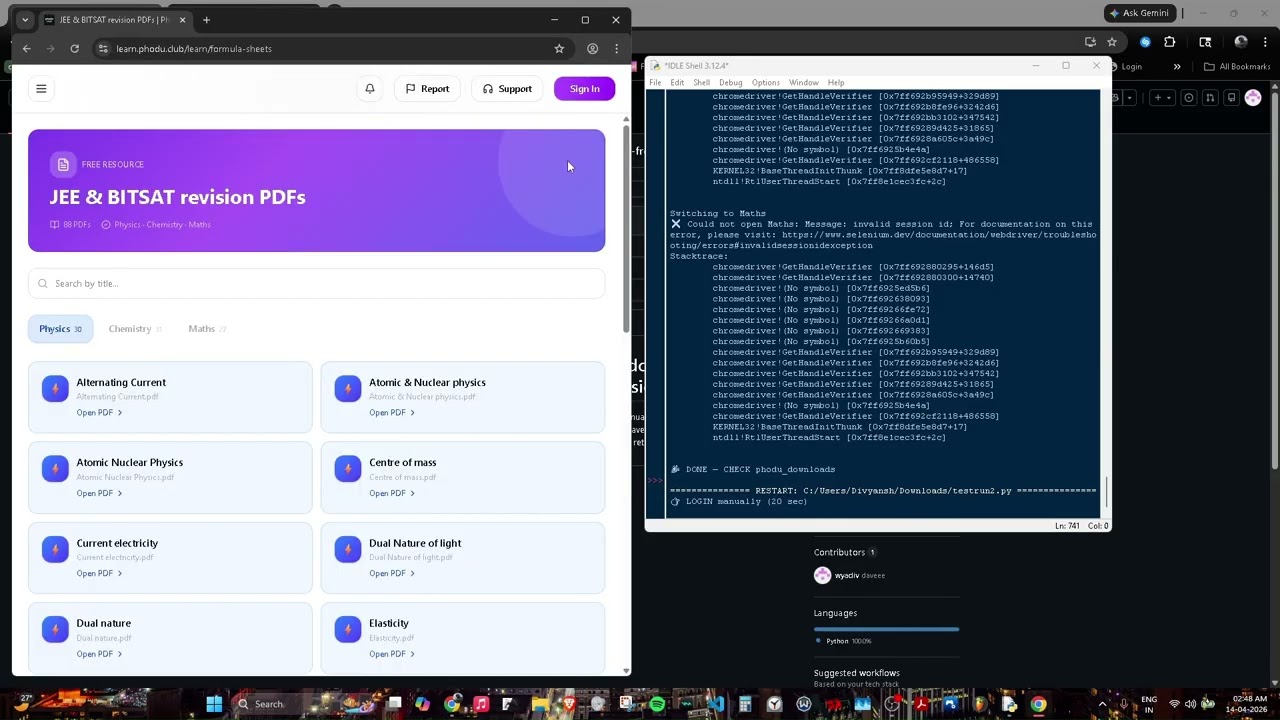Open PDF for Dual nature
Screen dimensions: 1280x720
99,654
